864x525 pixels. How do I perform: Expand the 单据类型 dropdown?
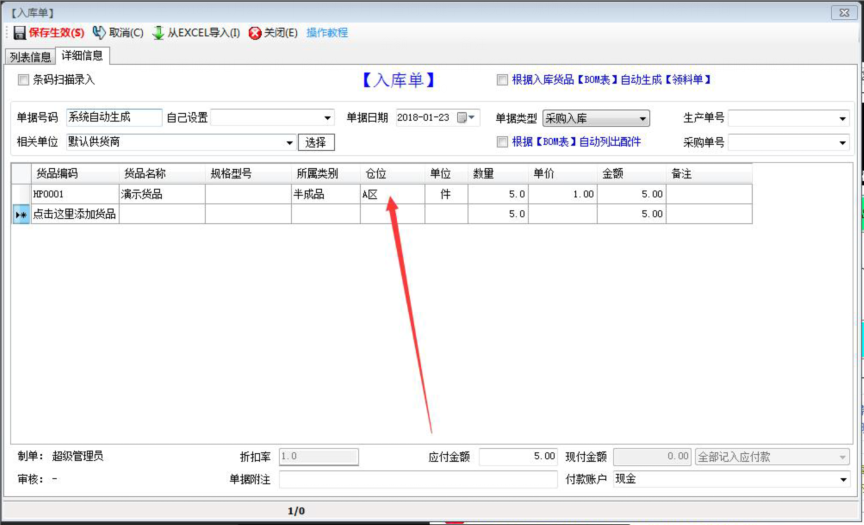[x=642, y=118]
